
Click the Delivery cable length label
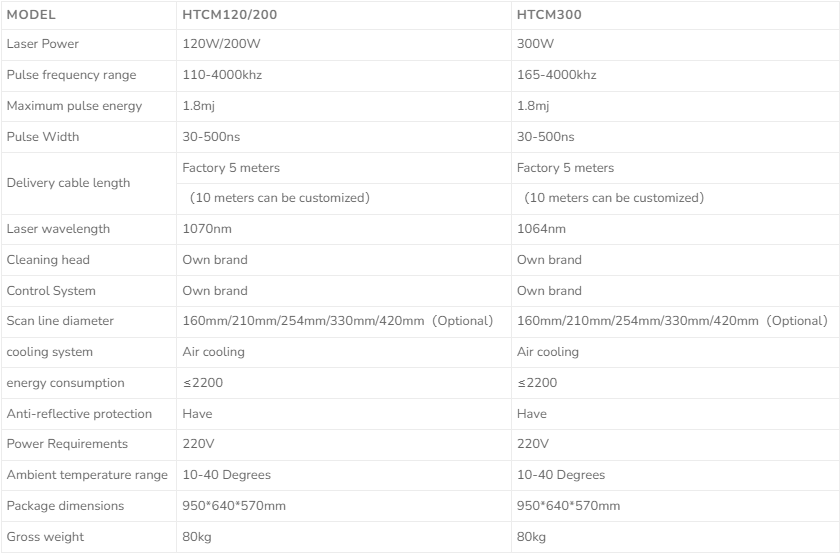tap(68, 183)
